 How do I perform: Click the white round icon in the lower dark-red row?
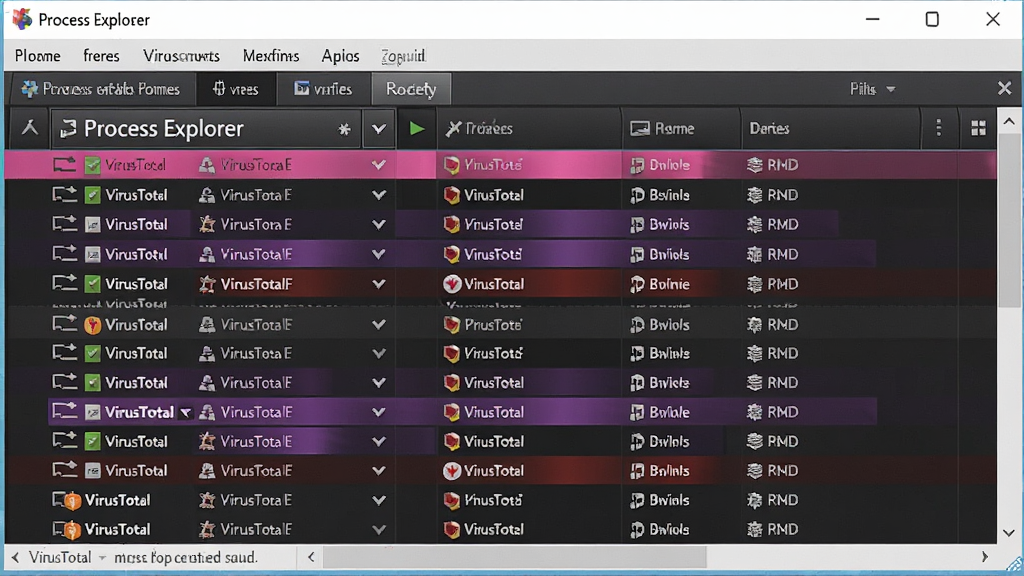coord(452,471)
